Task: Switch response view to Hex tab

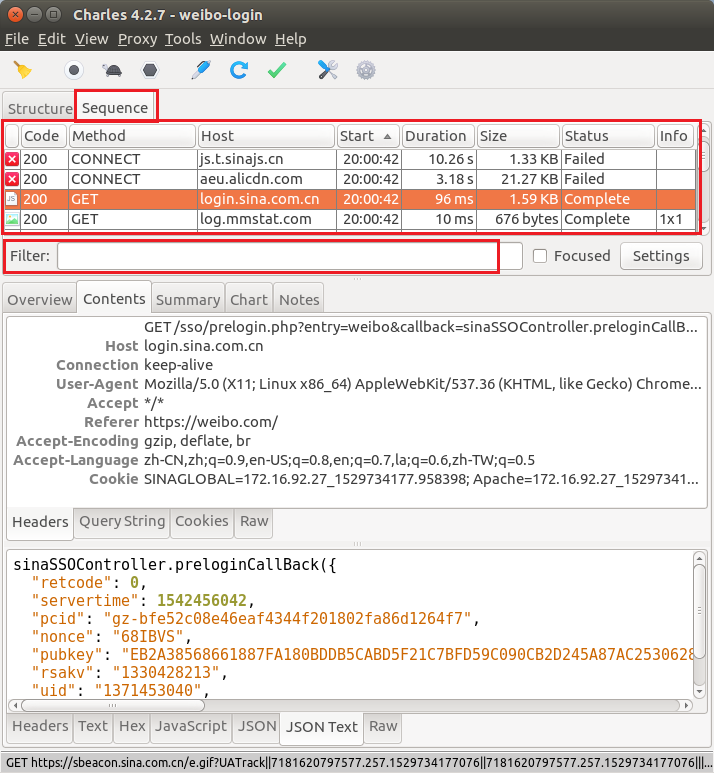Action: (x=132, y=726)
